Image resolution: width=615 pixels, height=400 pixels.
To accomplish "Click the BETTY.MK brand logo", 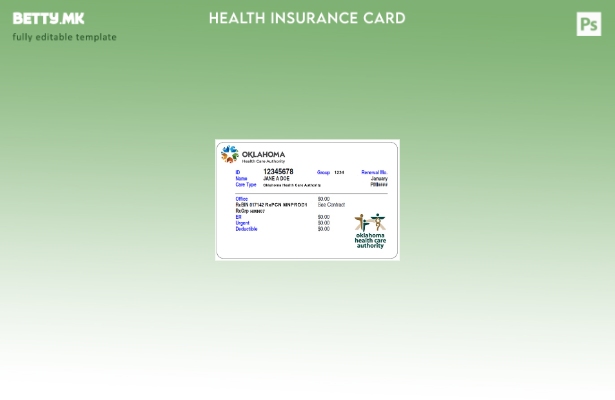I will point(48,19).
